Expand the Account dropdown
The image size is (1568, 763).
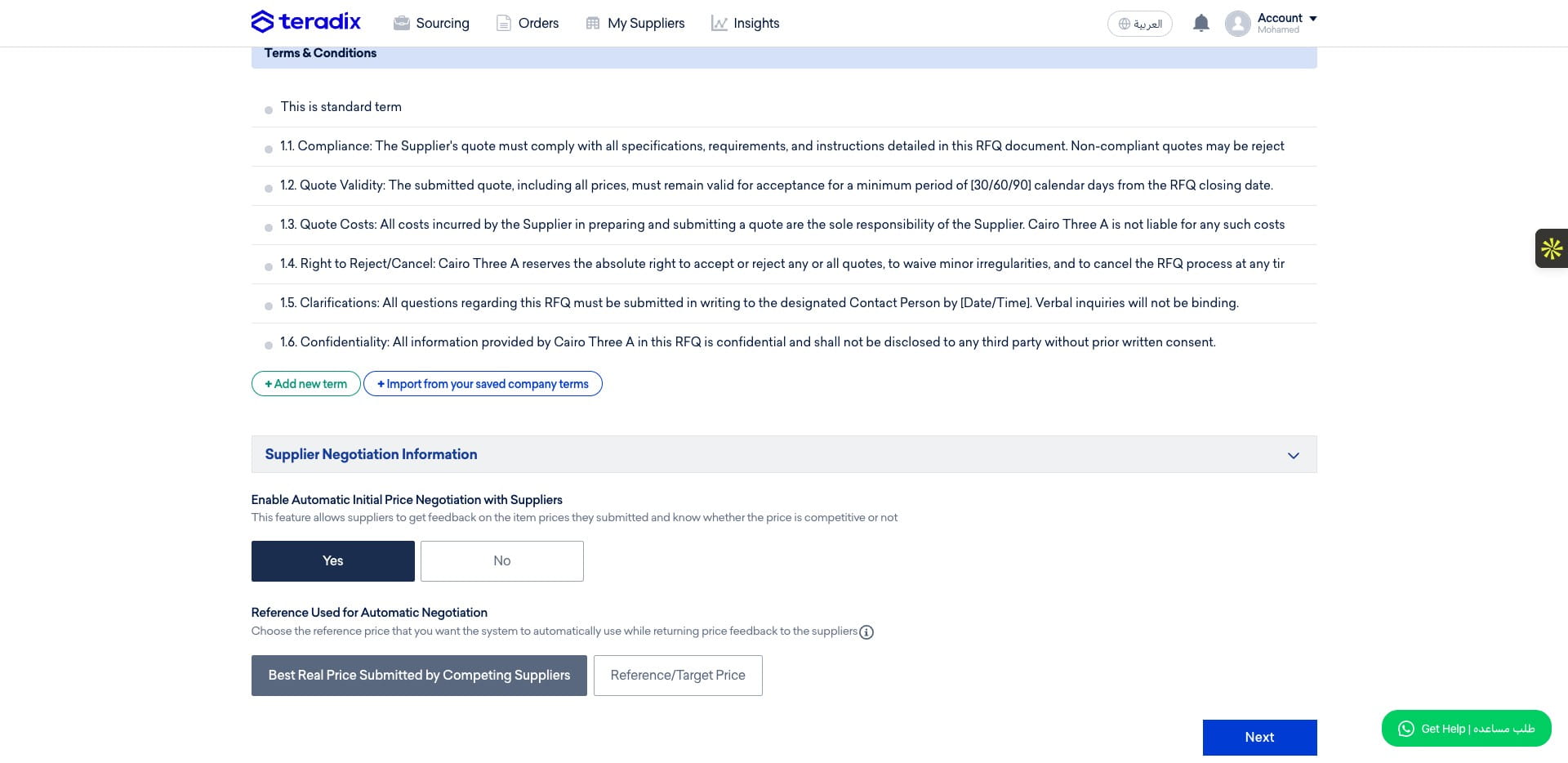click(x=1287, y=23)
